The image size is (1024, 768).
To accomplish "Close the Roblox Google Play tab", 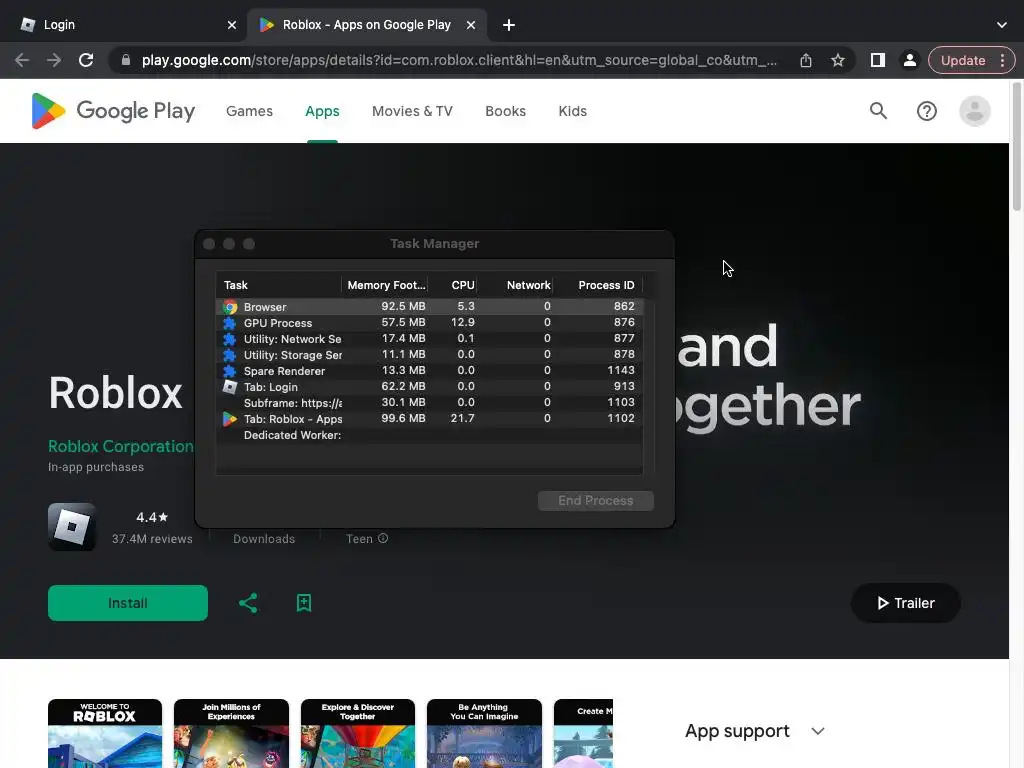I will pyautogui.click(x=471, y=25).
